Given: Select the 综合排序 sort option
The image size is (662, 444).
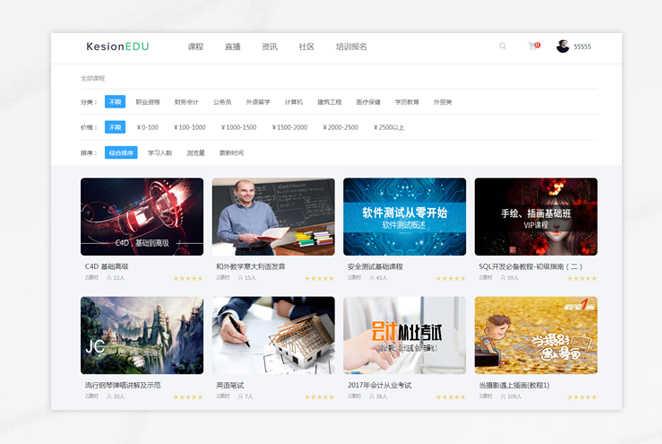Looking at the screenshot, I should [121, 153].
